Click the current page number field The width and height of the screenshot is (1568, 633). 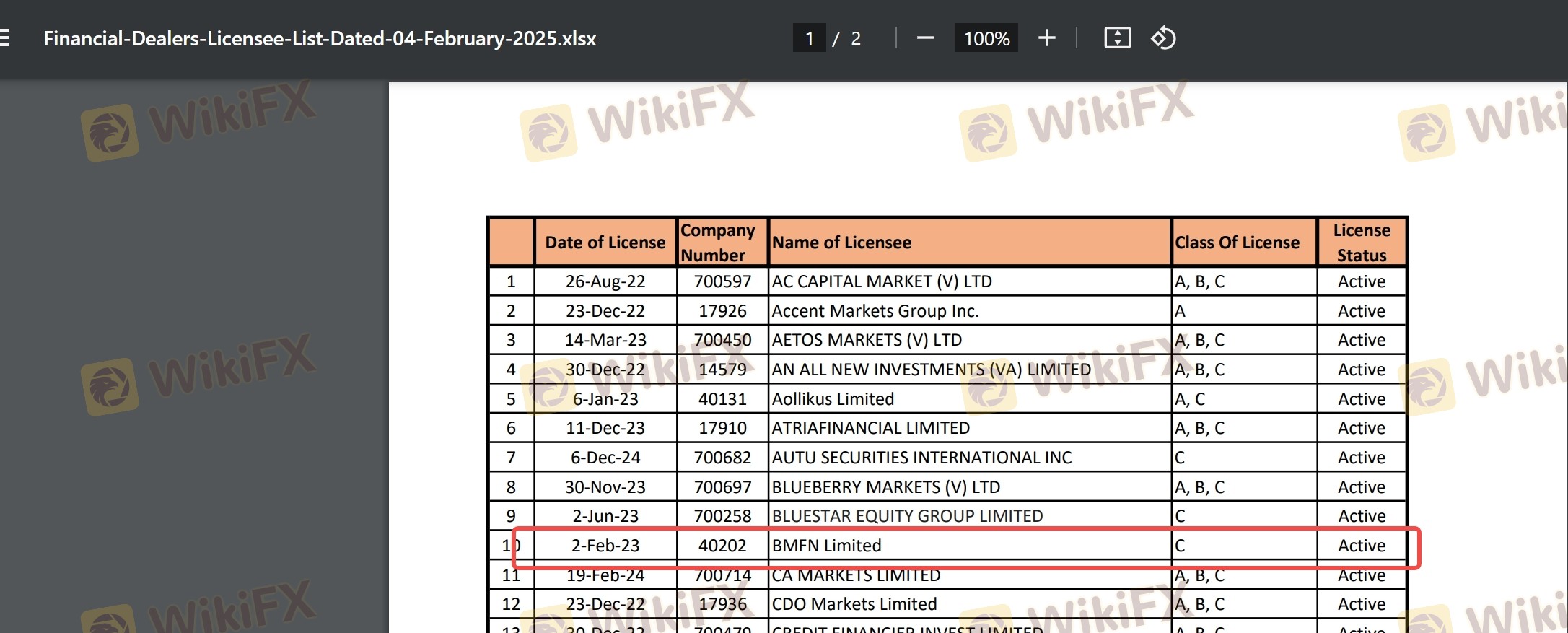pyautogui.click(x=810, y=38)
